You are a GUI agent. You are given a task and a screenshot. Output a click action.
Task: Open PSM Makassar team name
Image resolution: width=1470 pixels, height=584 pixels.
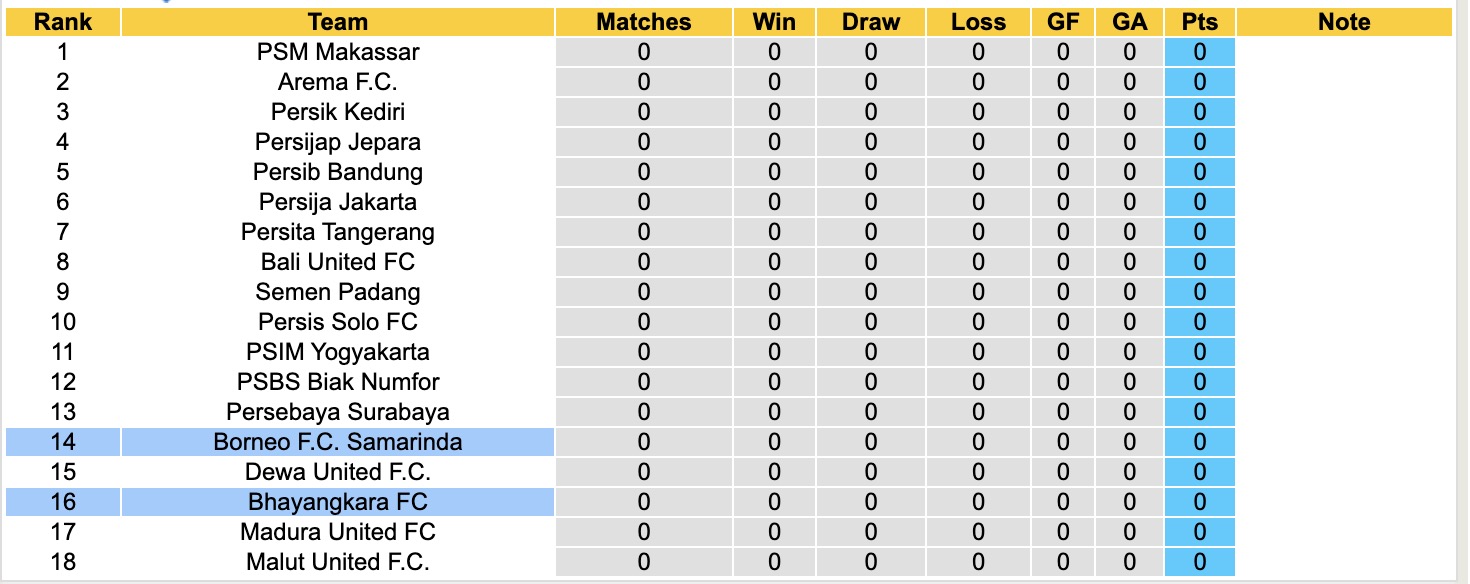pyautogui.click(x=338, y=52)
